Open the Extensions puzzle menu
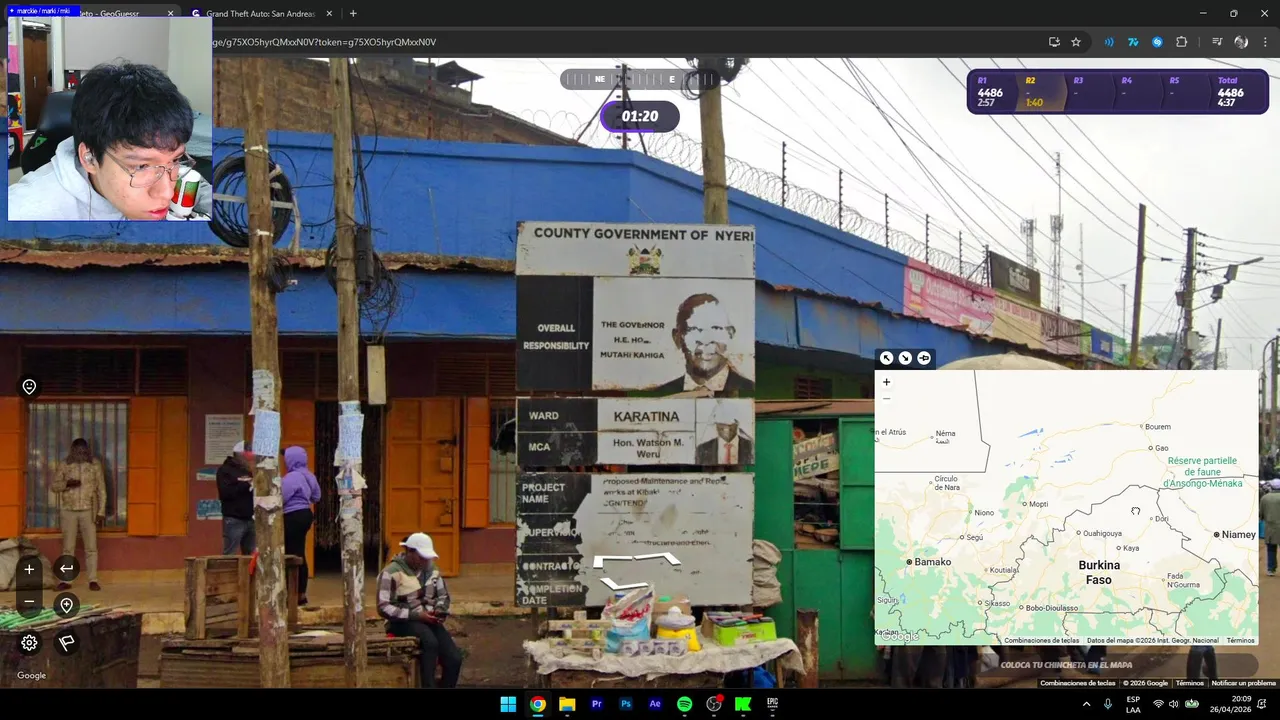This screenshot has width=1280, height=720. pos(1182,42)
